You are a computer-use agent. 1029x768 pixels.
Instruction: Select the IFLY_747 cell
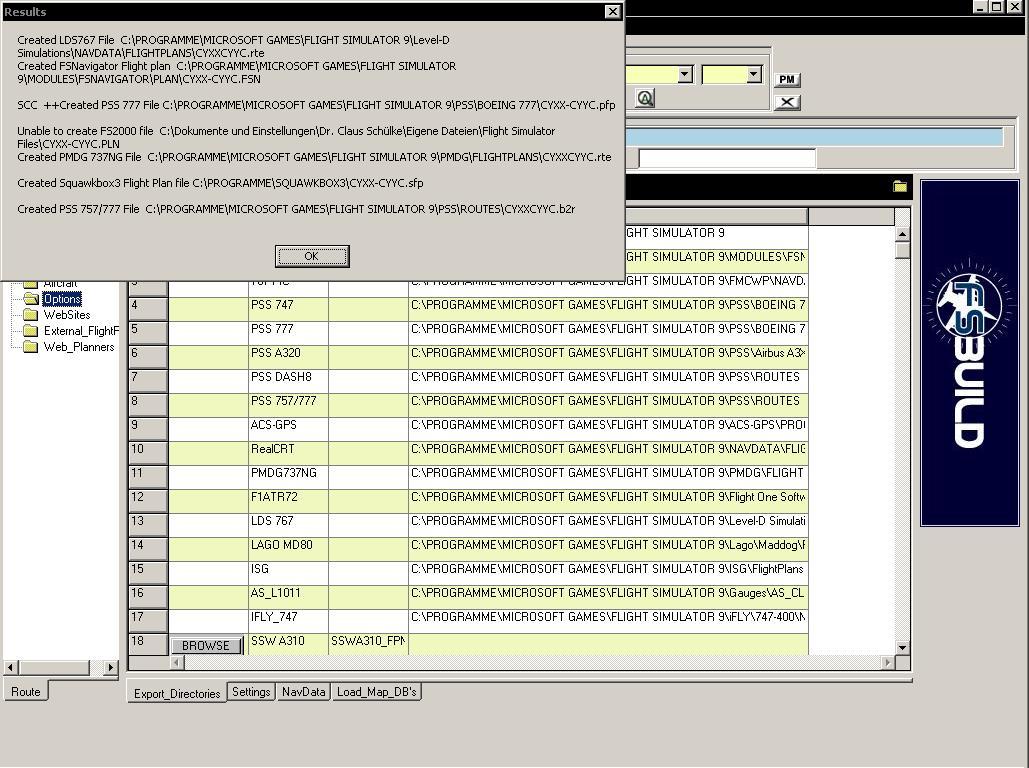[x=288, y=621]
